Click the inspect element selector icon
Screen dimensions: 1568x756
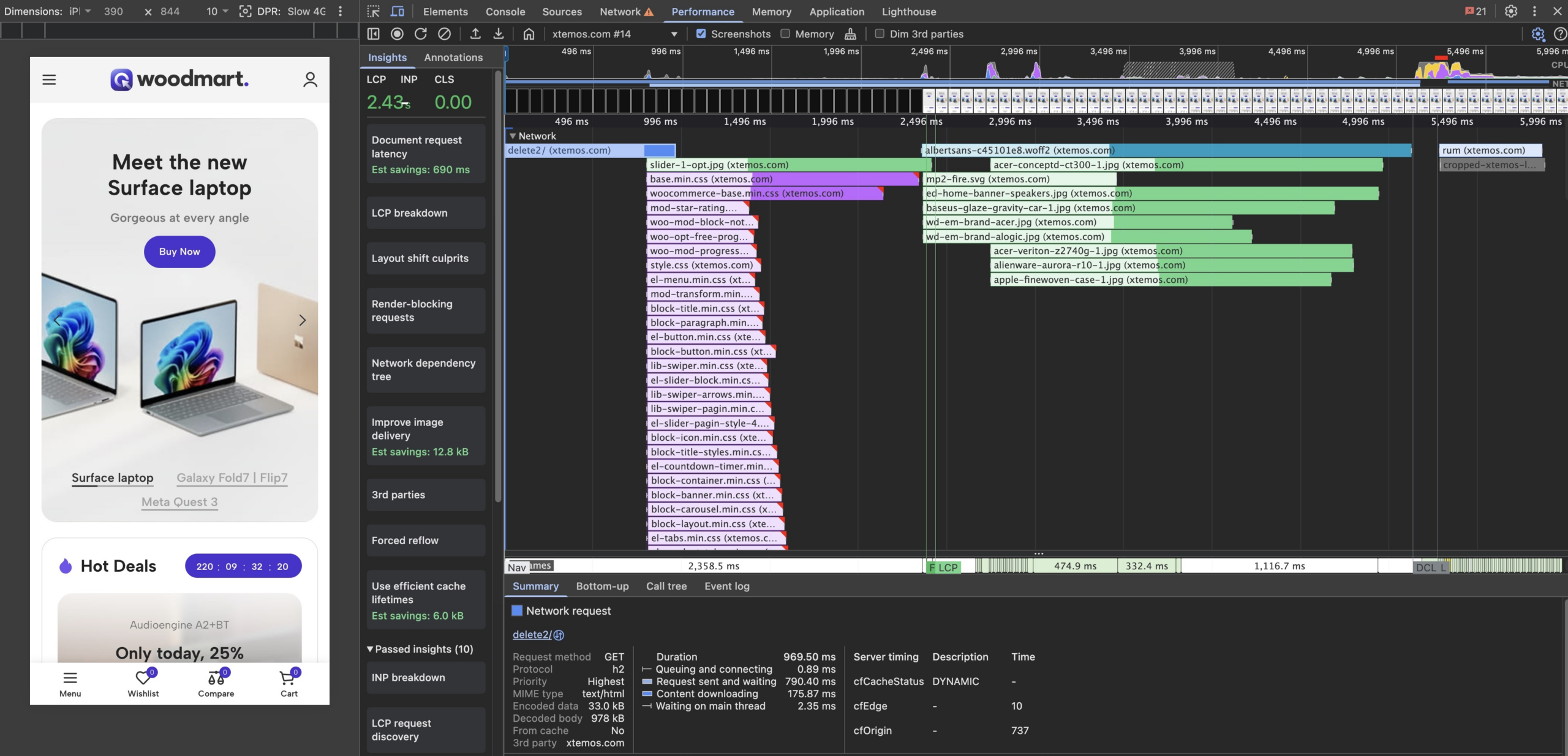click(x=373, y=12)
